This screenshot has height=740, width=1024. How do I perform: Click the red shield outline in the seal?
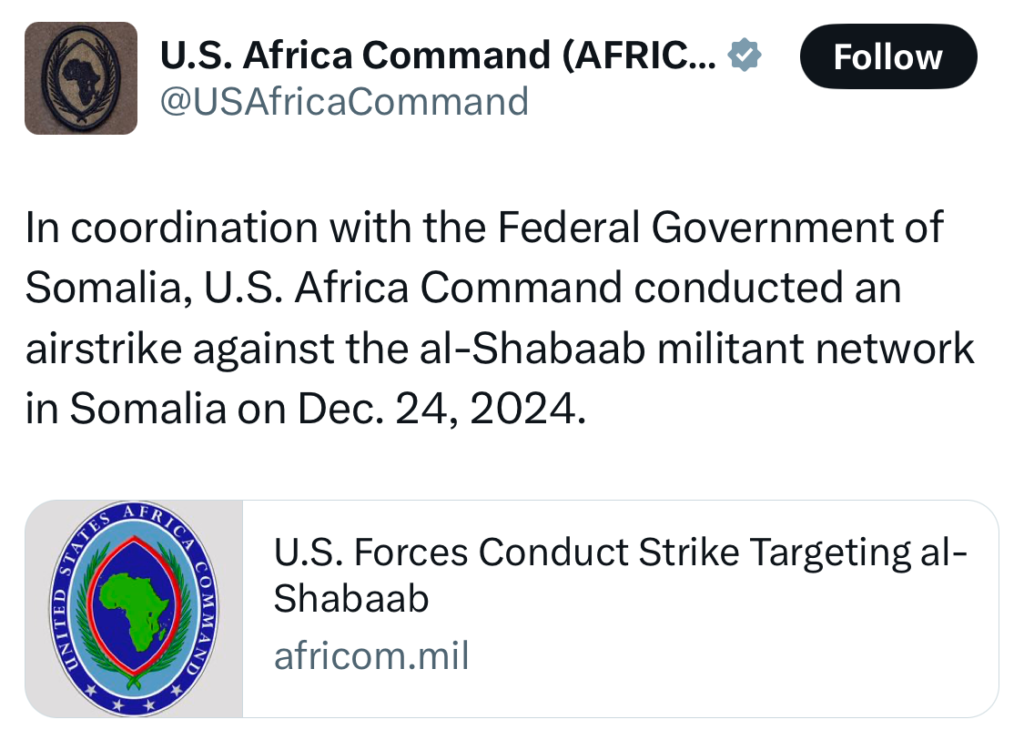tap(134, 606)
